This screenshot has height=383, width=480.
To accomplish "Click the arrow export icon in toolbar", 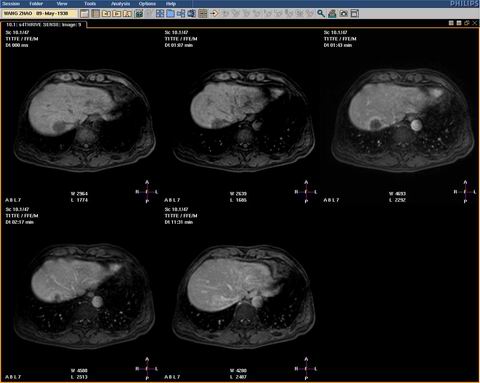I will tap(214, 13).
